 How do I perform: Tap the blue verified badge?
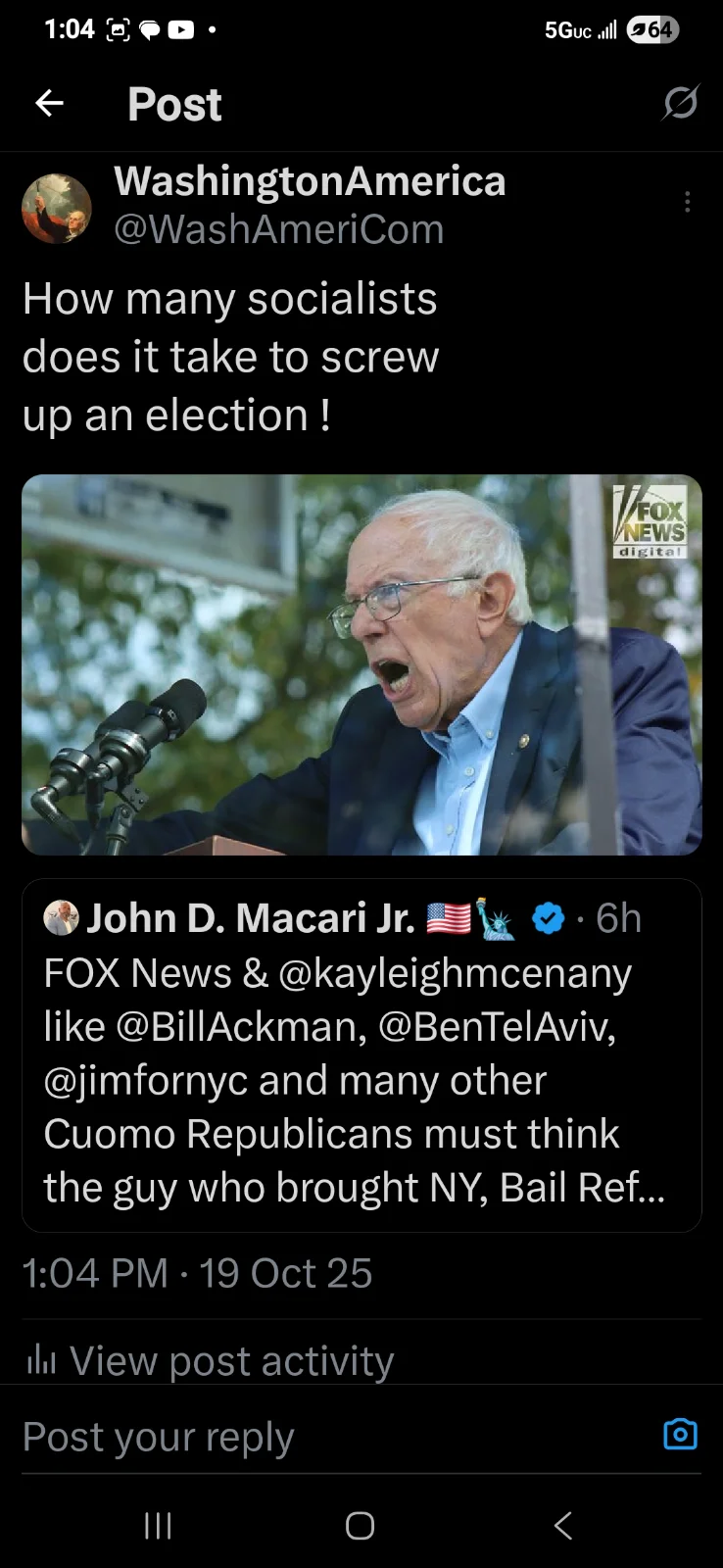(x=548, y=918)
